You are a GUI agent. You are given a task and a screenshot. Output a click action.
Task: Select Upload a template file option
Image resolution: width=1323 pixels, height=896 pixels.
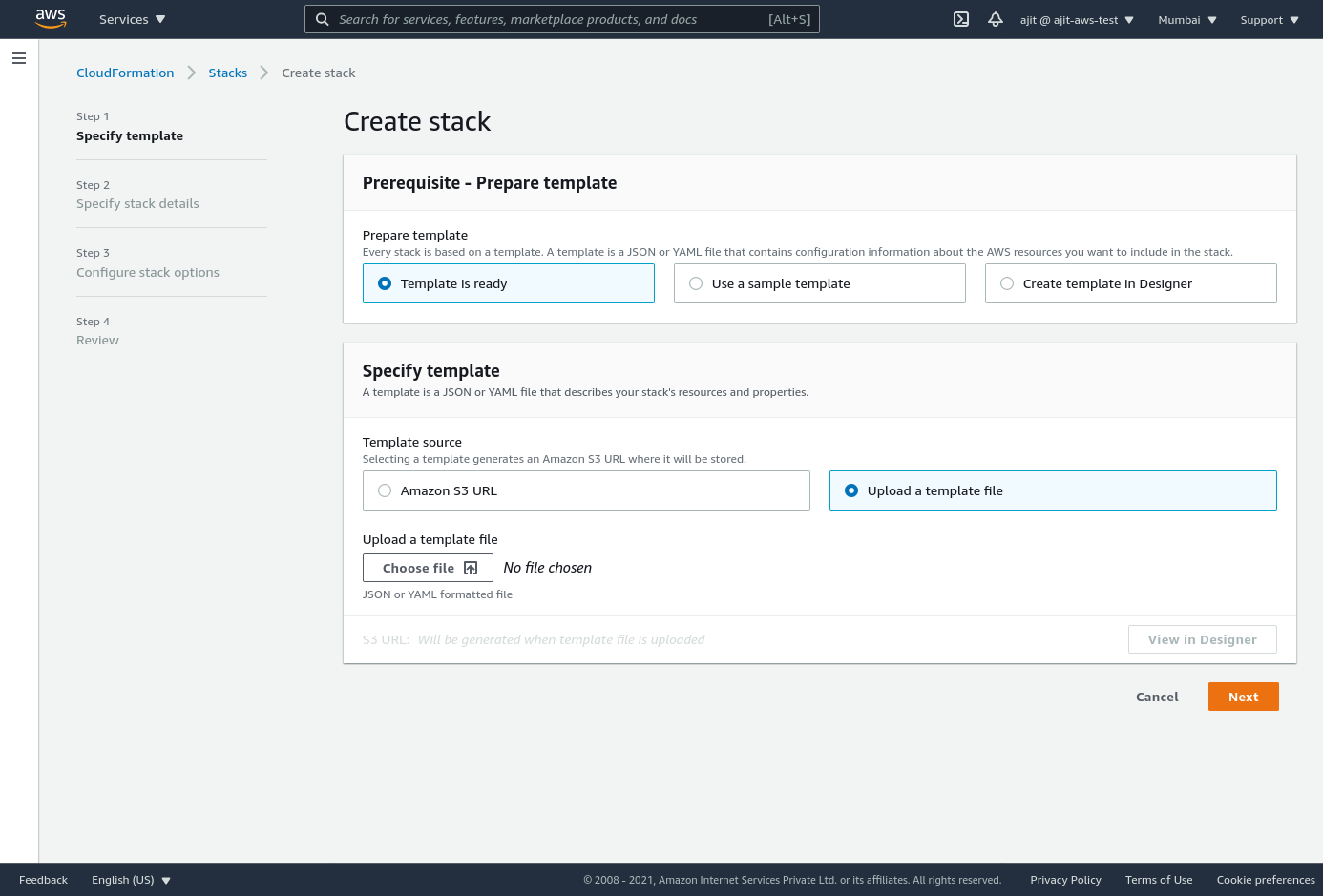[851, 490]
